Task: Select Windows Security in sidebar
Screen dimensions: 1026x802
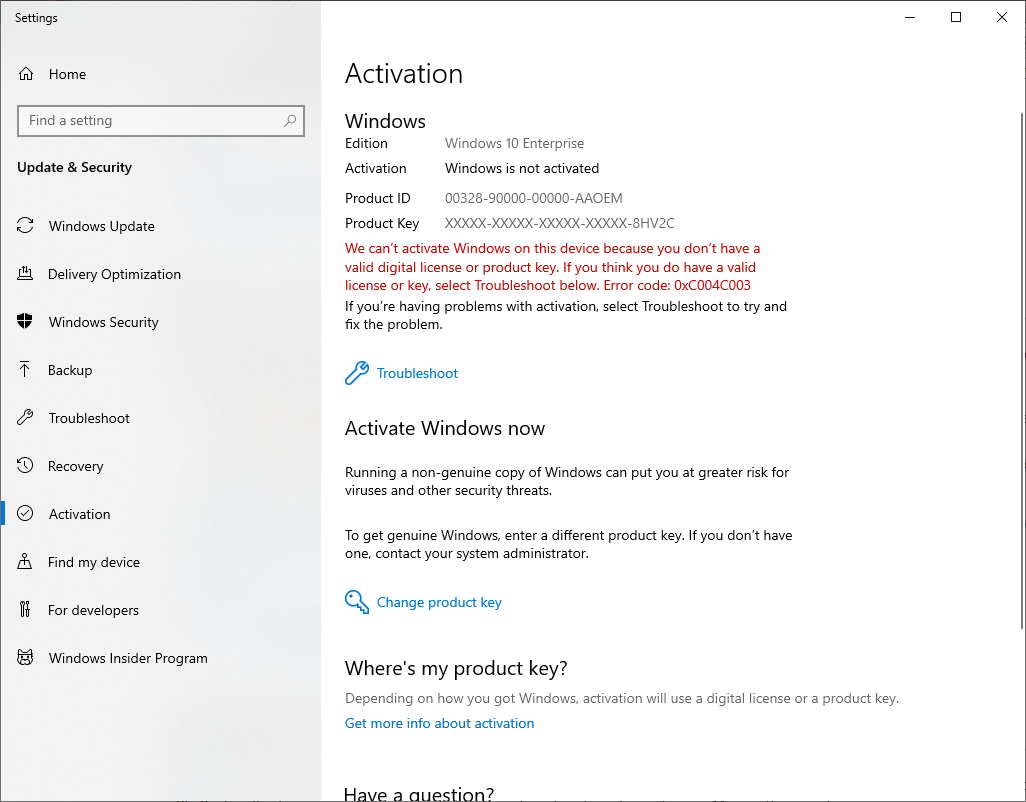Action: pyautogui.click(x=160, y=322)
